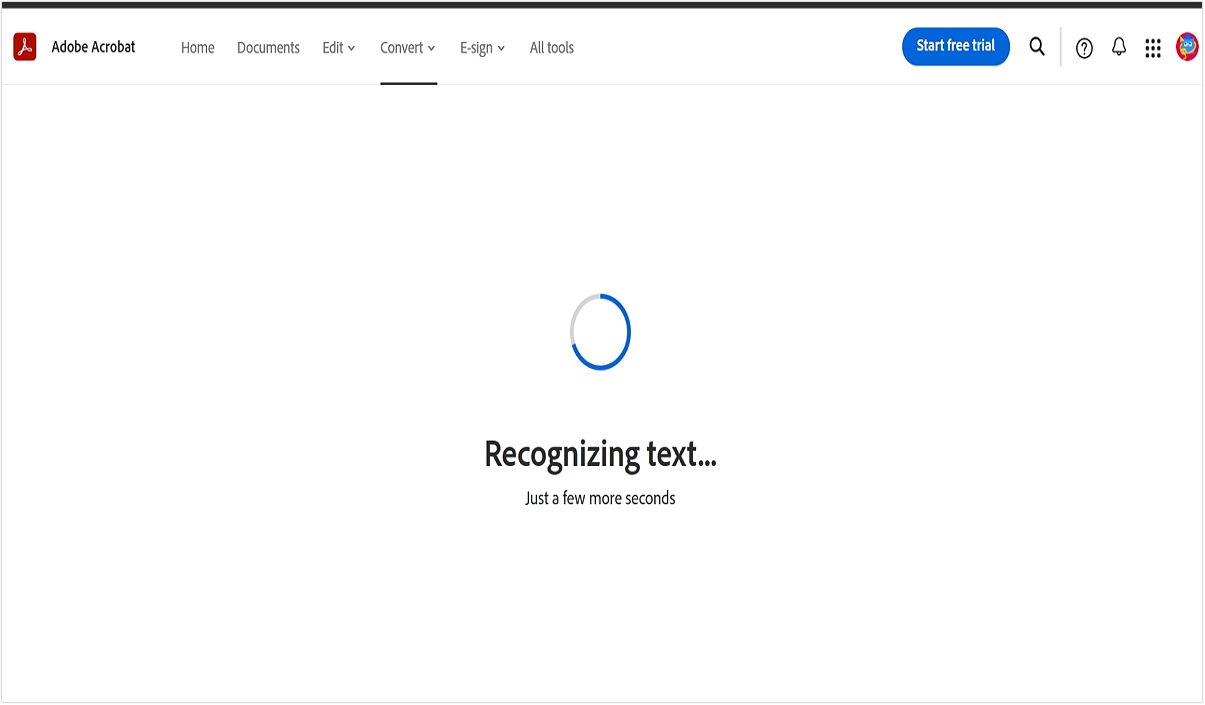1205x705 pixels.
Task: Open search using the magnifying glass icon
Action: click(1037, 46)
